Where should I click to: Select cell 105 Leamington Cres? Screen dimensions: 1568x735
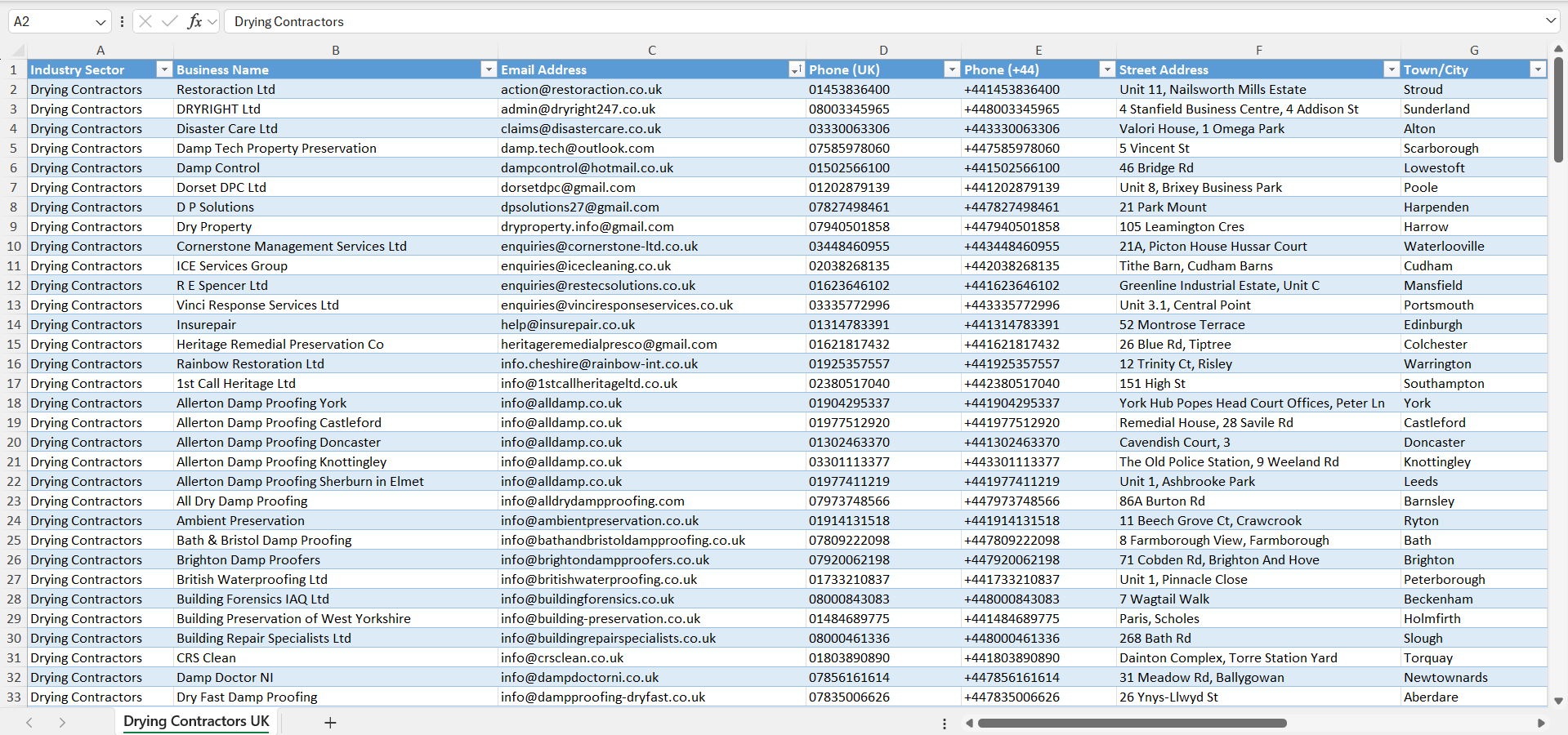tap(1258, 226)
